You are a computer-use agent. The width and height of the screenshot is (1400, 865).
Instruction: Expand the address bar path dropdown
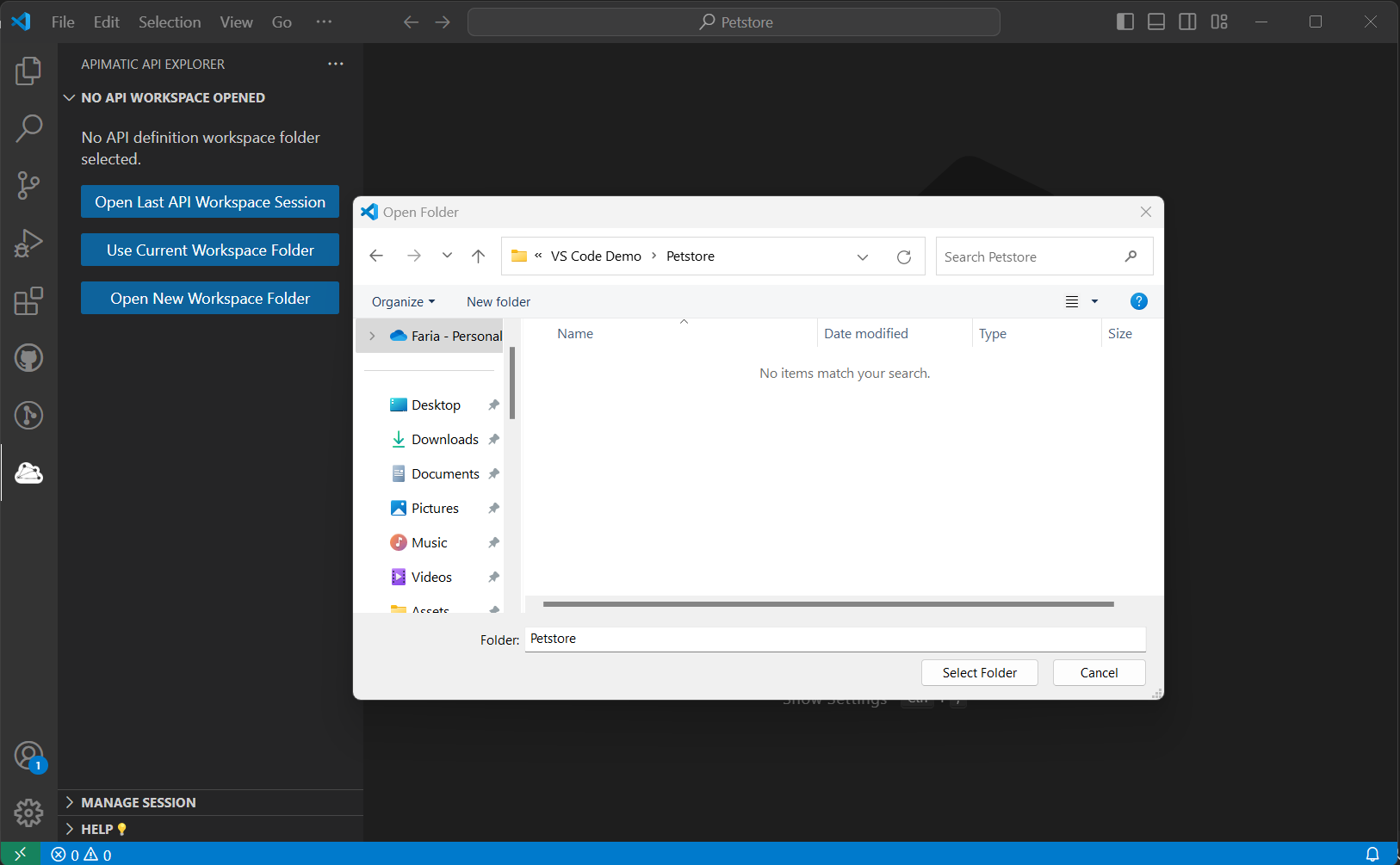tap(863, 256)
